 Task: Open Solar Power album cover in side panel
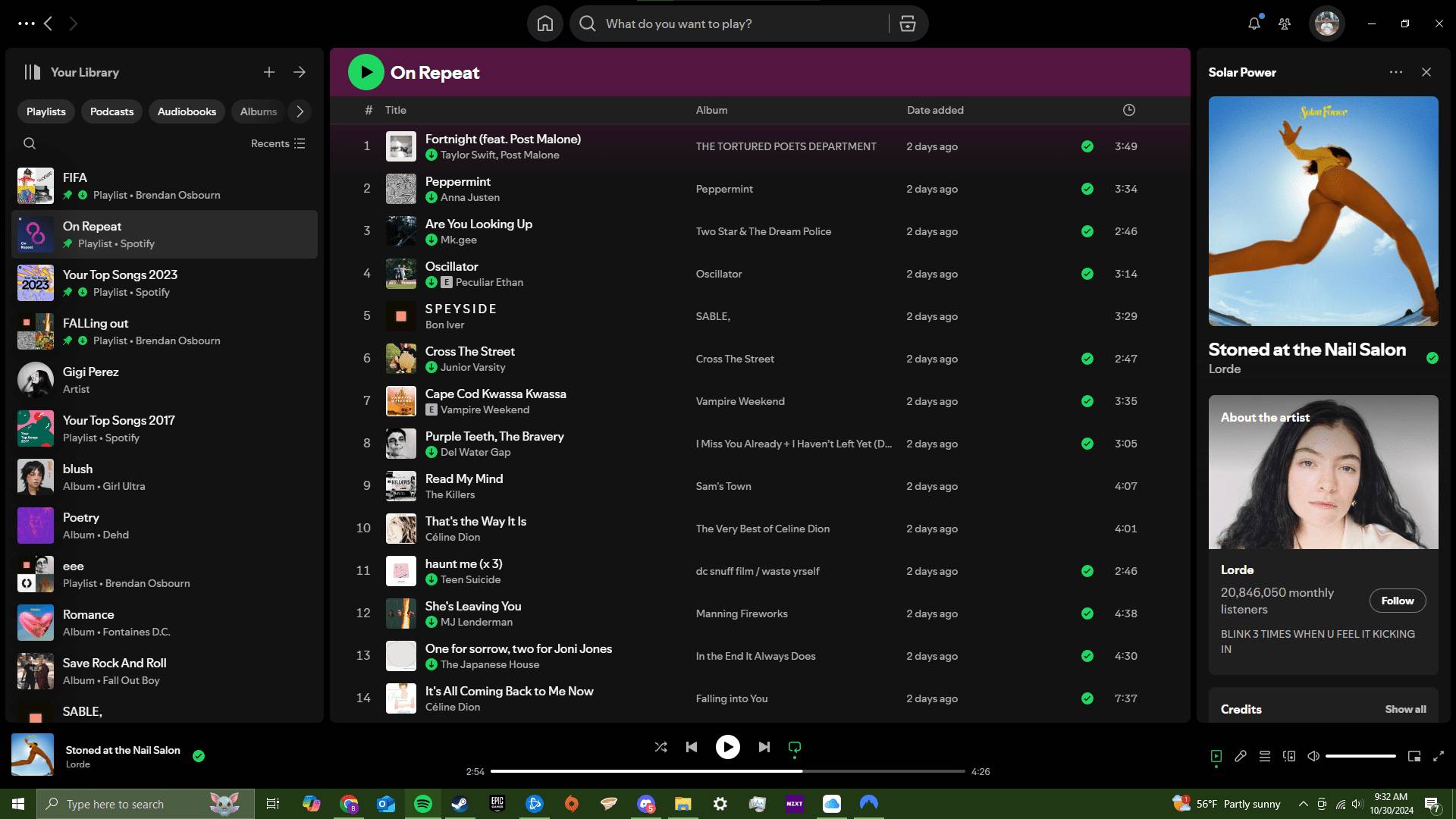pos(1323,211)
